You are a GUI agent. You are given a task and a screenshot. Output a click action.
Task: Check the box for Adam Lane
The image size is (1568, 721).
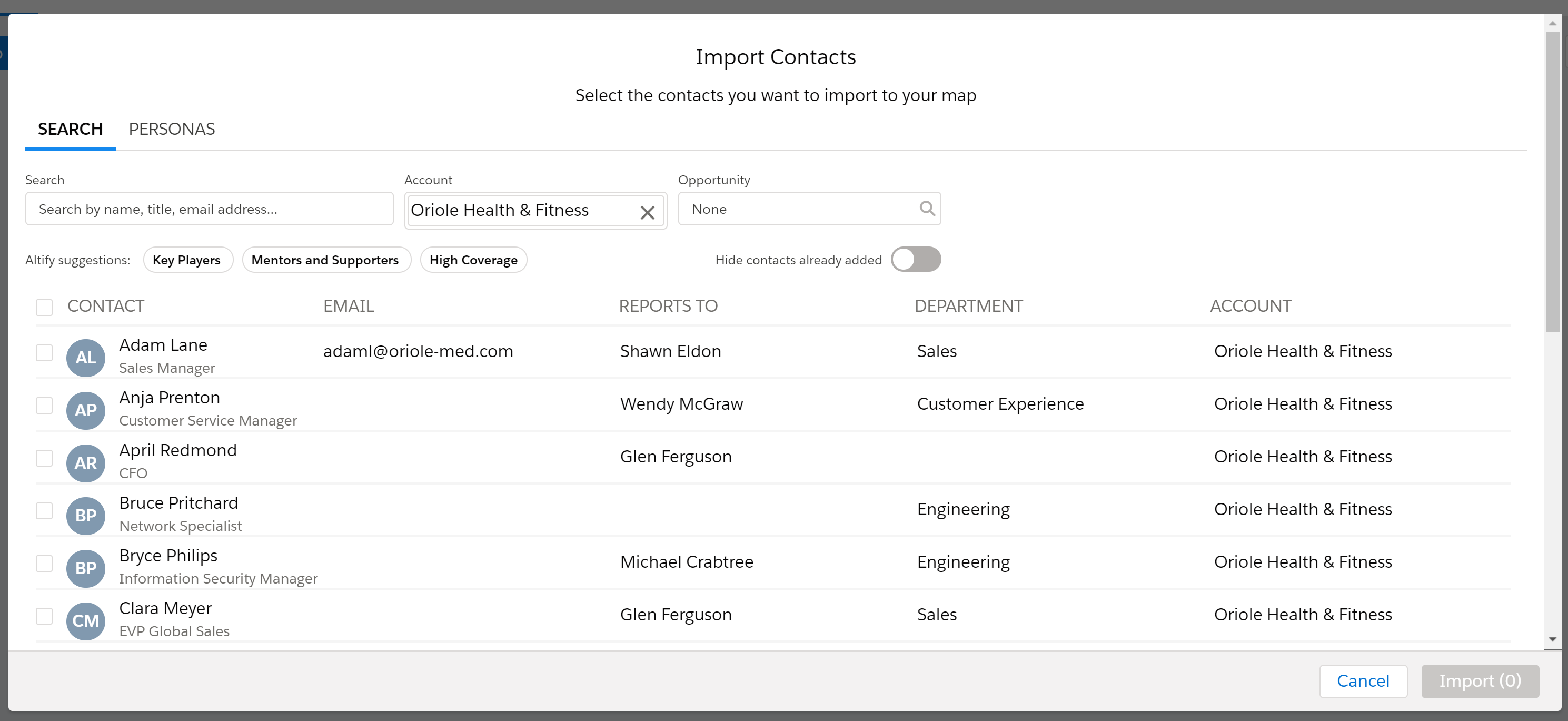pyautogui.click(x=44, y=352)
